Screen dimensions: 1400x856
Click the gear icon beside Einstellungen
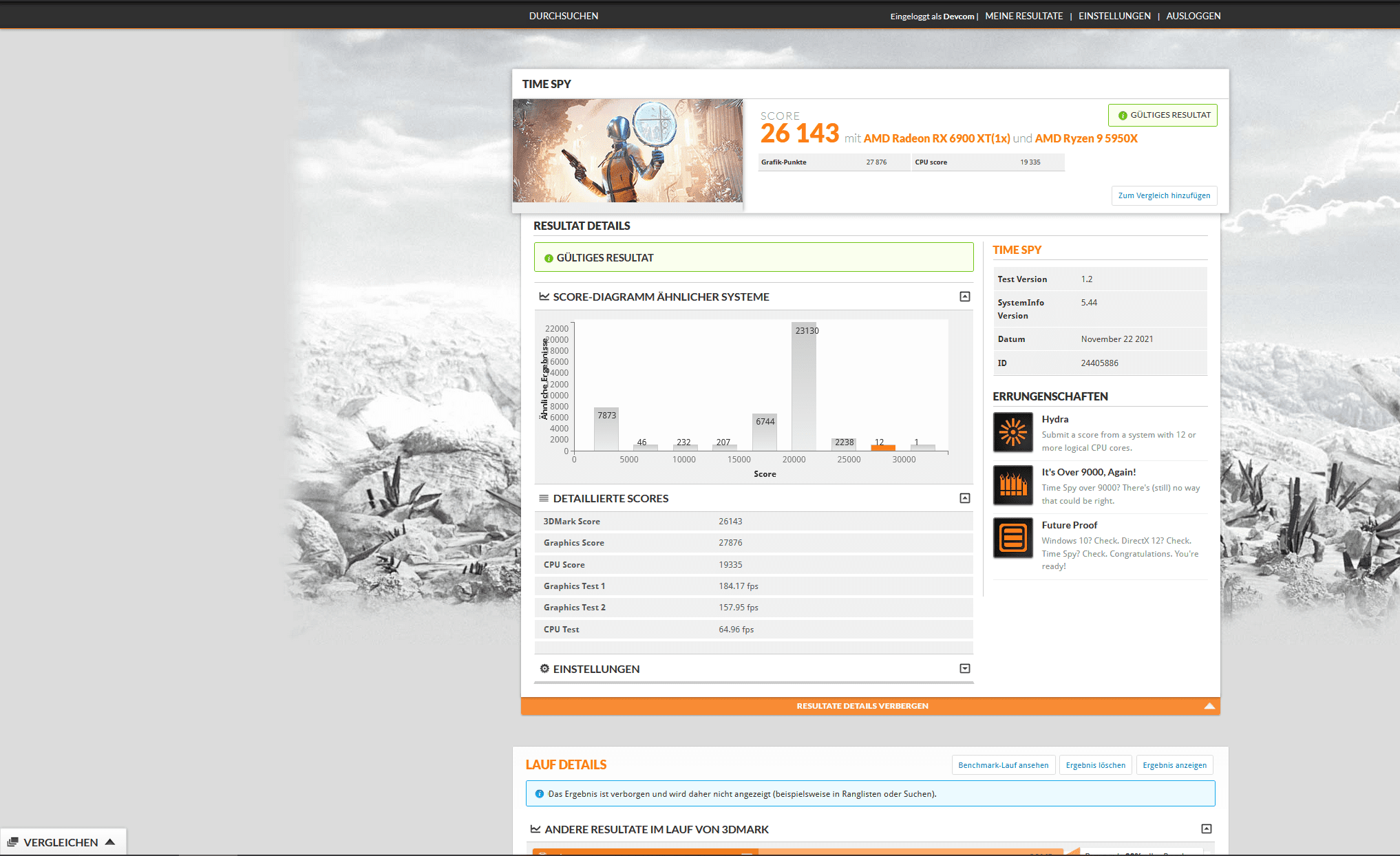tap(544, 669)
